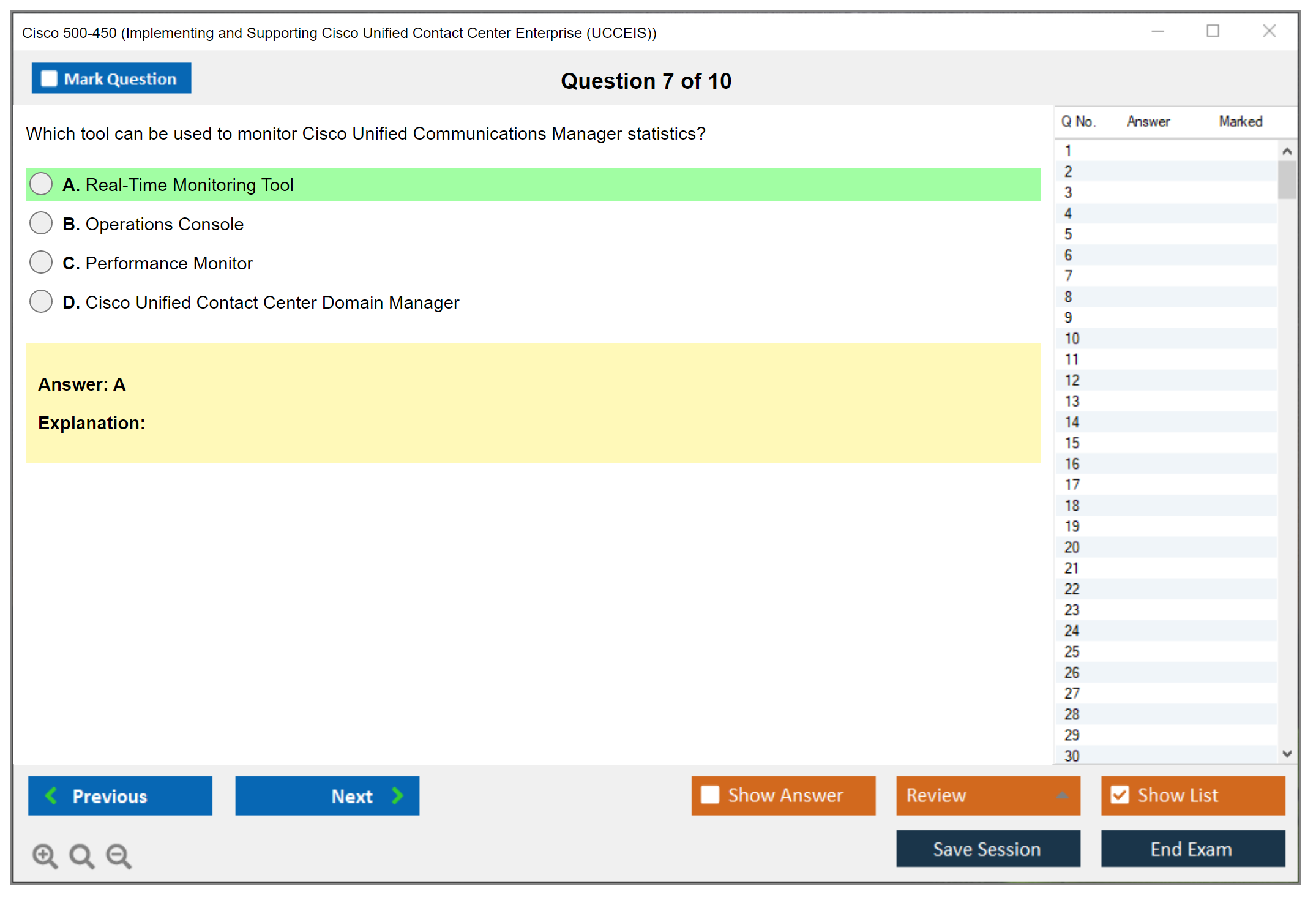Toggle the Mark Question checkbox

coord(49,78)
